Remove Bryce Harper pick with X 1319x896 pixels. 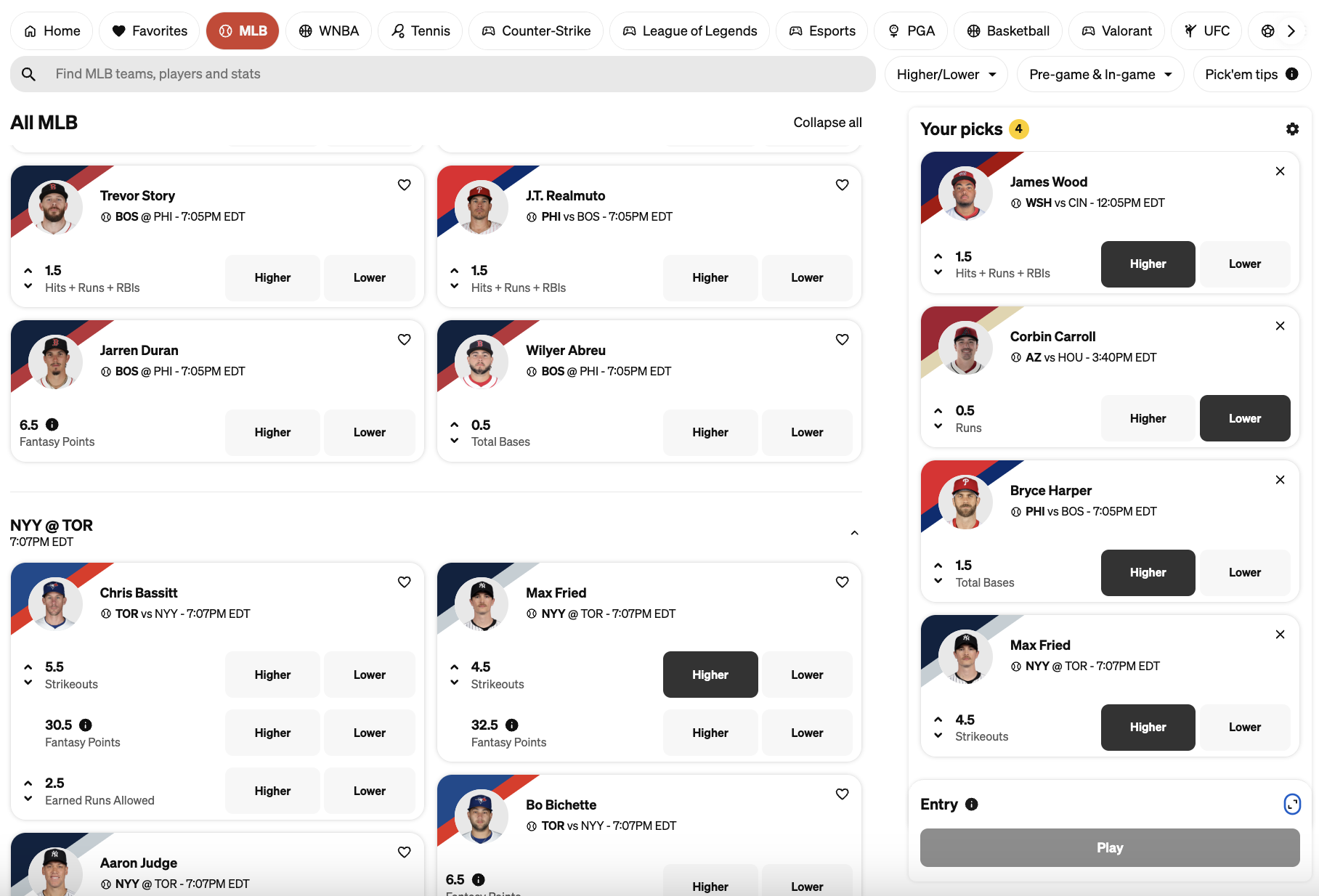click(1281, 480)
